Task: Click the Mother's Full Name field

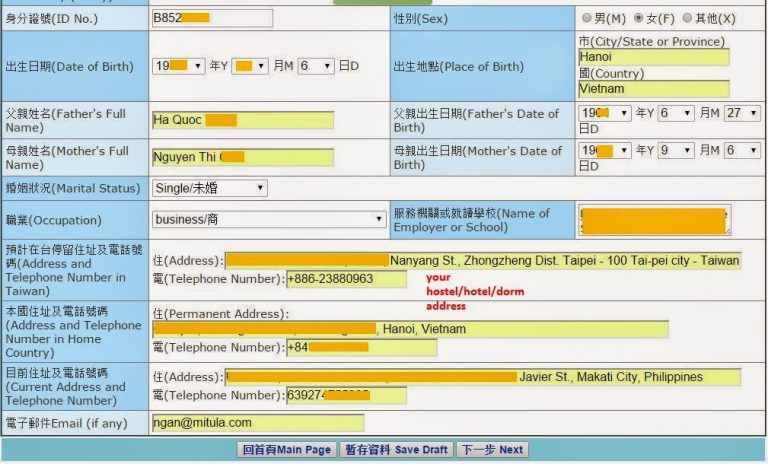Action: tap(242, 157)
